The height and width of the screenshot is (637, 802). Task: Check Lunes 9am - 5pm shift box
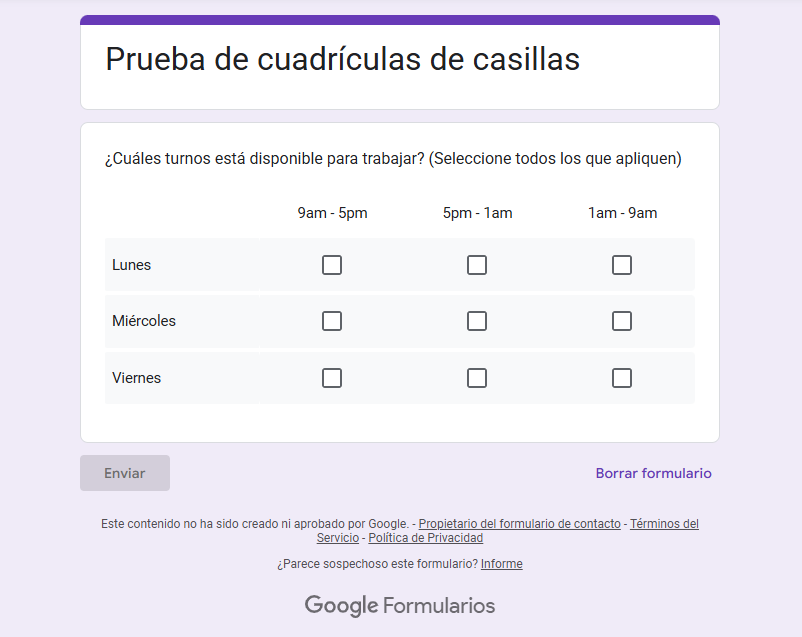click(332, 265)
